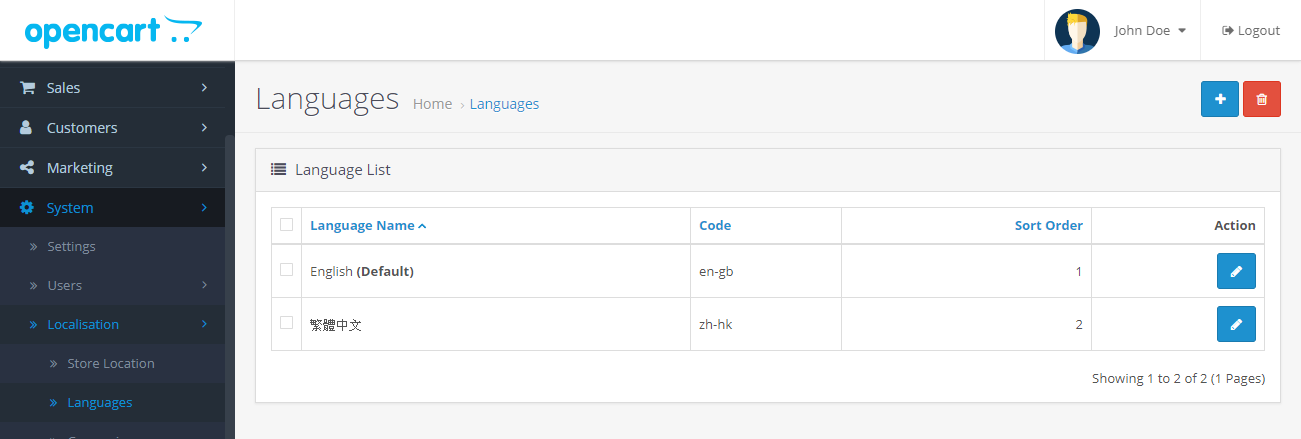Click the ascending sort caret on Language Name

[x=423, y=226]
